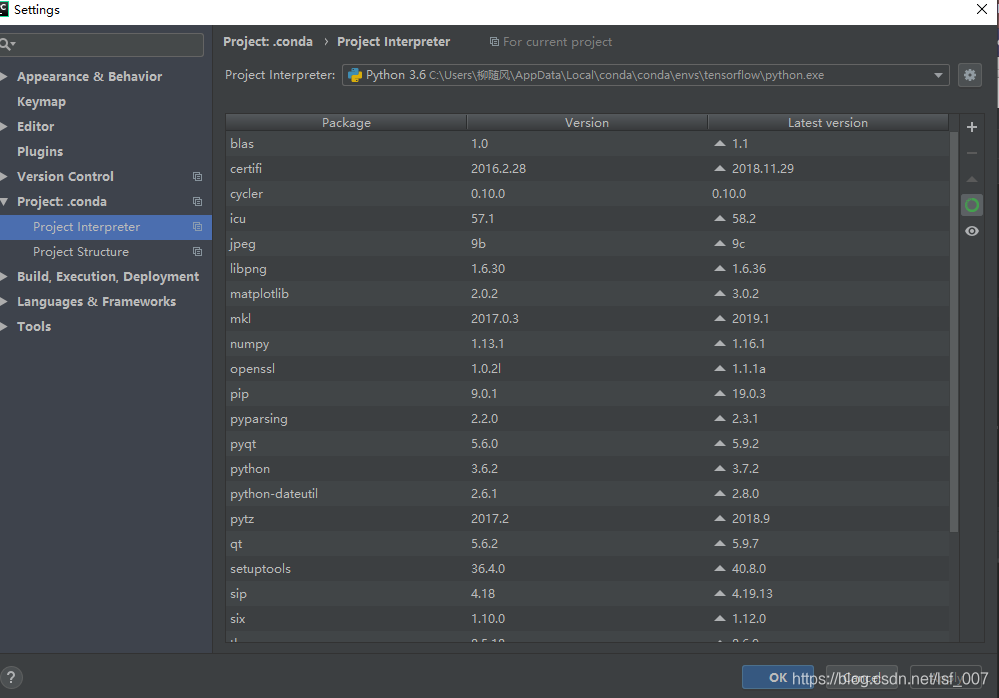The width and height of the screenshot is (999, 698).
Task: Select the openssl package row
Action: pyautogui.click(x=587, y=369)
